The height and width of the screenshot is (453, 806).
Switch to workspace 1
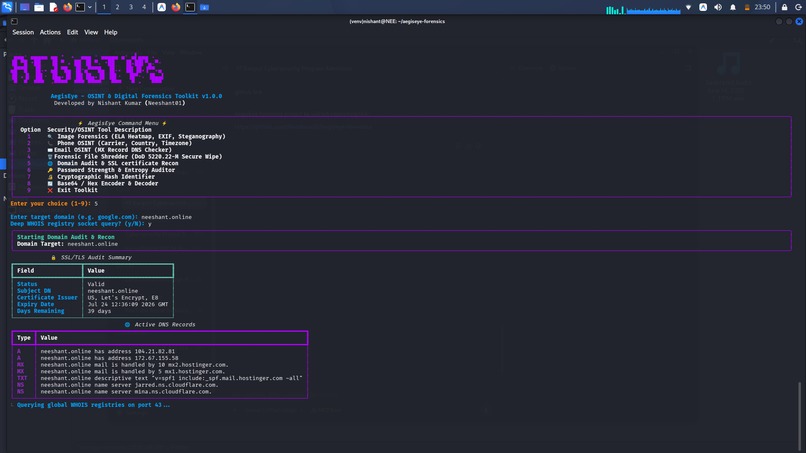(104, 7)
